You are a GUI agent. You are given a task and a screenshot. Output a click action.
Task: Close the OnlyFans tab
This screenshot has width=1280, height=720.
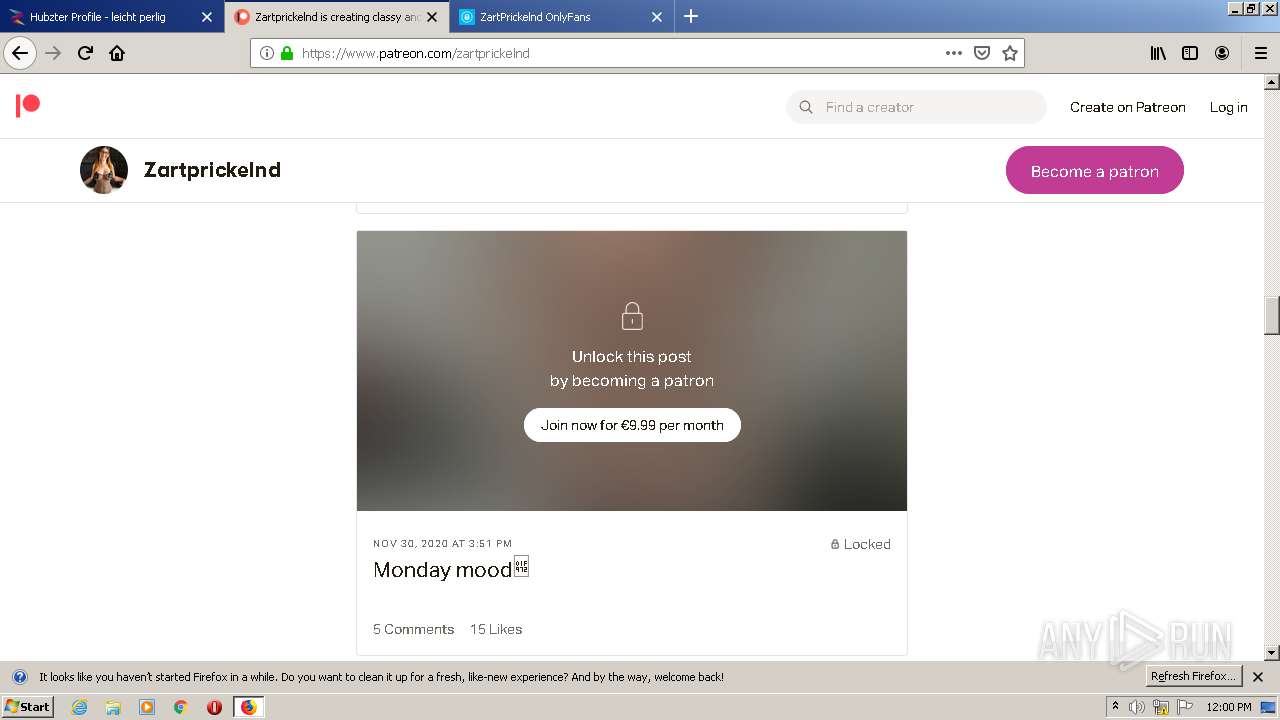657,17
